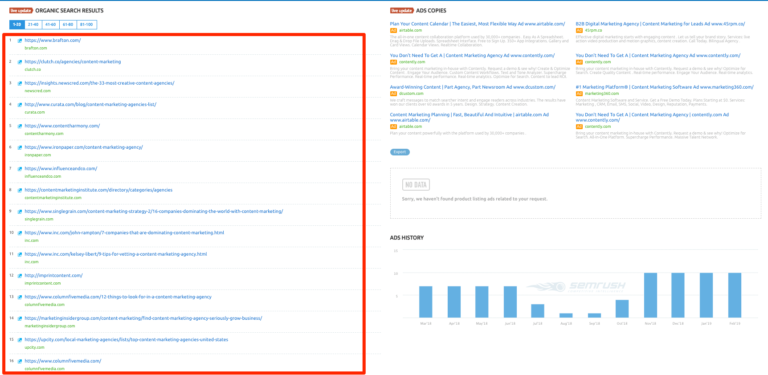Image resolution: width=768 pixels, height=375 pixels.
Task: Switch to results 41-60 tab
Action: [x=51, y=24]
